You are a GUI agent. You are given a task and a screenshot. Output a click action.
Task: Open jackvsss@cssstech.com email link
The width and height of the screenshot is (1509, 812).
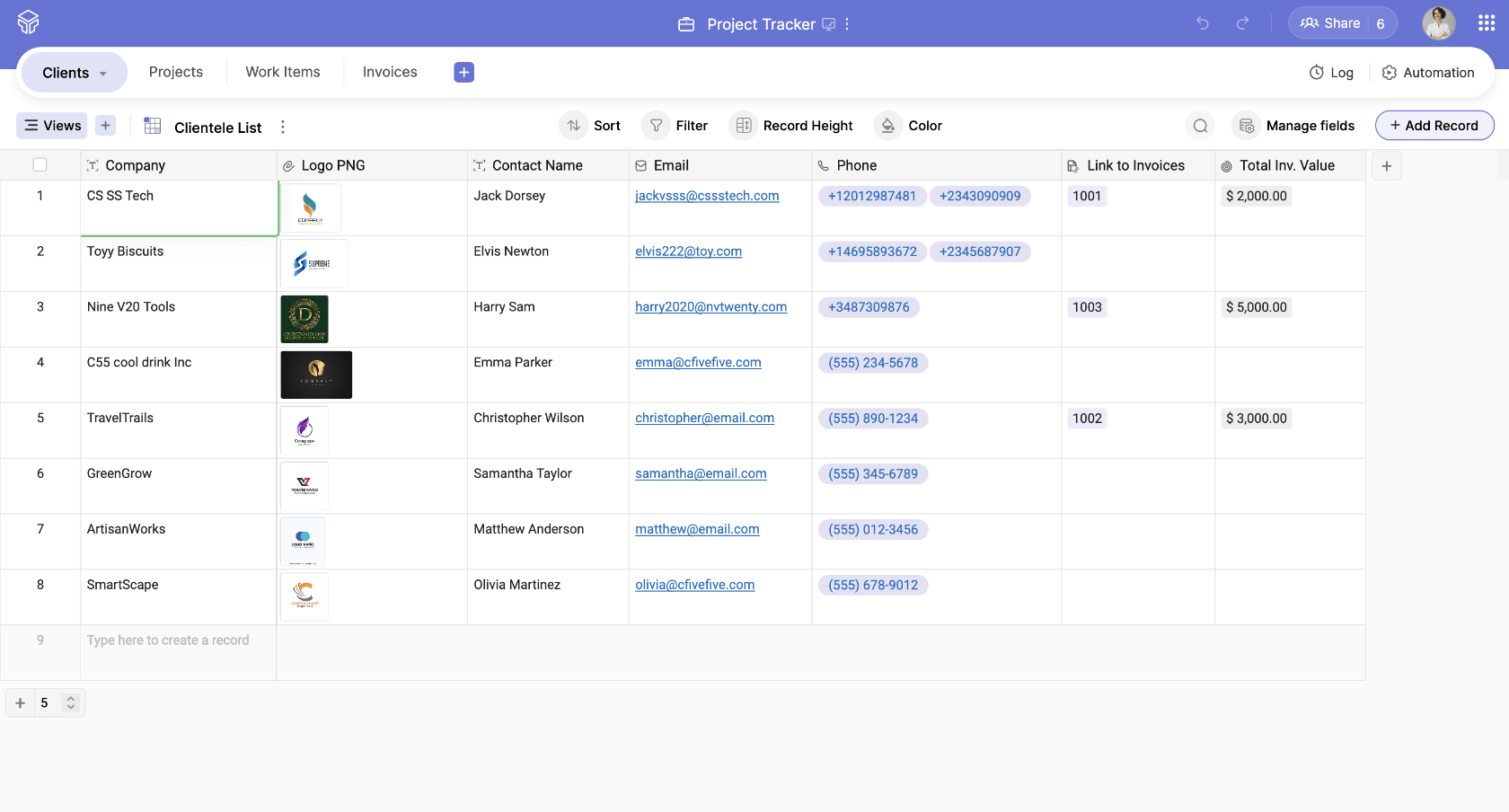tap(707, 196)
